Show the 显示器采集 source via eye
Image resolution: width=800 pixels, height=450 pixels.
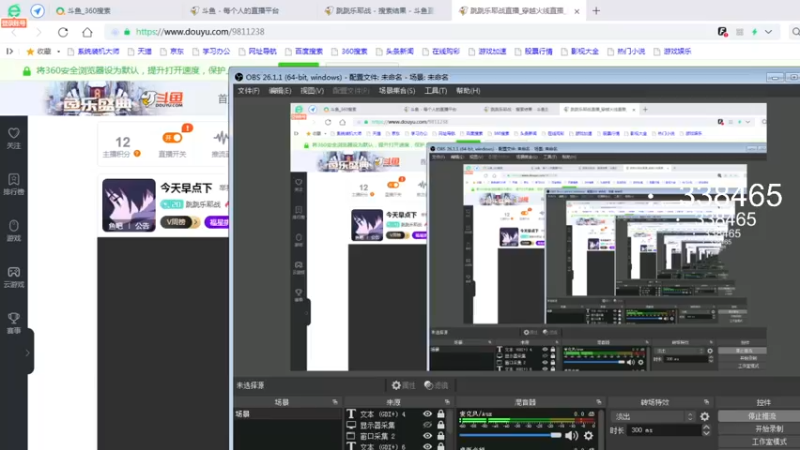(x=427, y=425)
